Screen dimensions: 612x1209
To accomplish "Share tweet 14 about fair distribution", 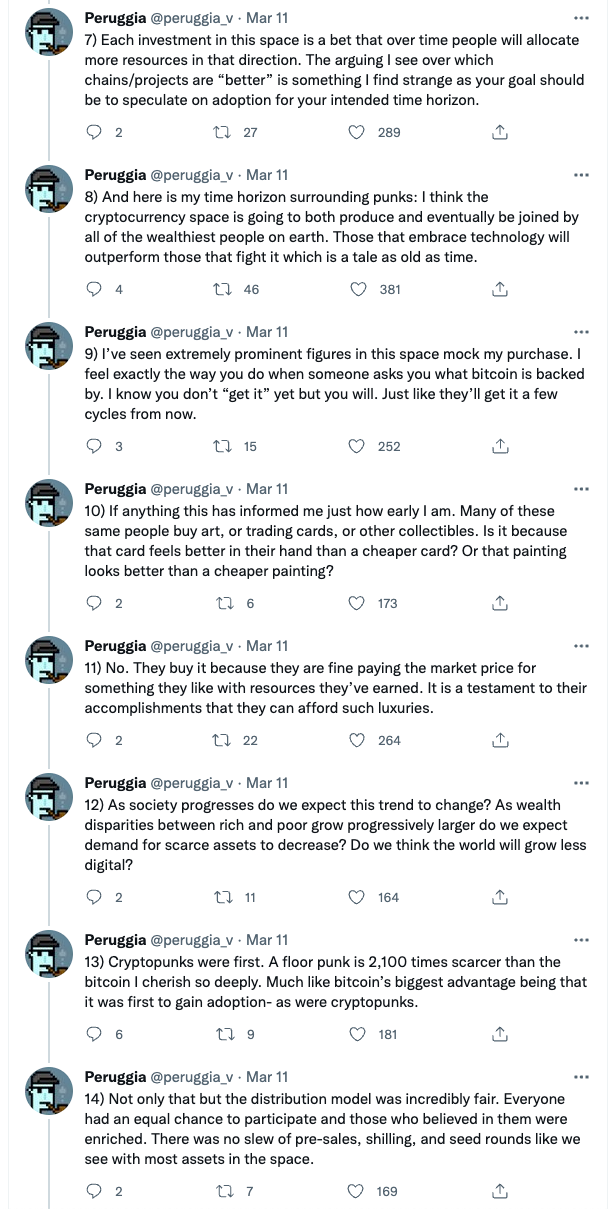I will click(x=501, y=1191).
